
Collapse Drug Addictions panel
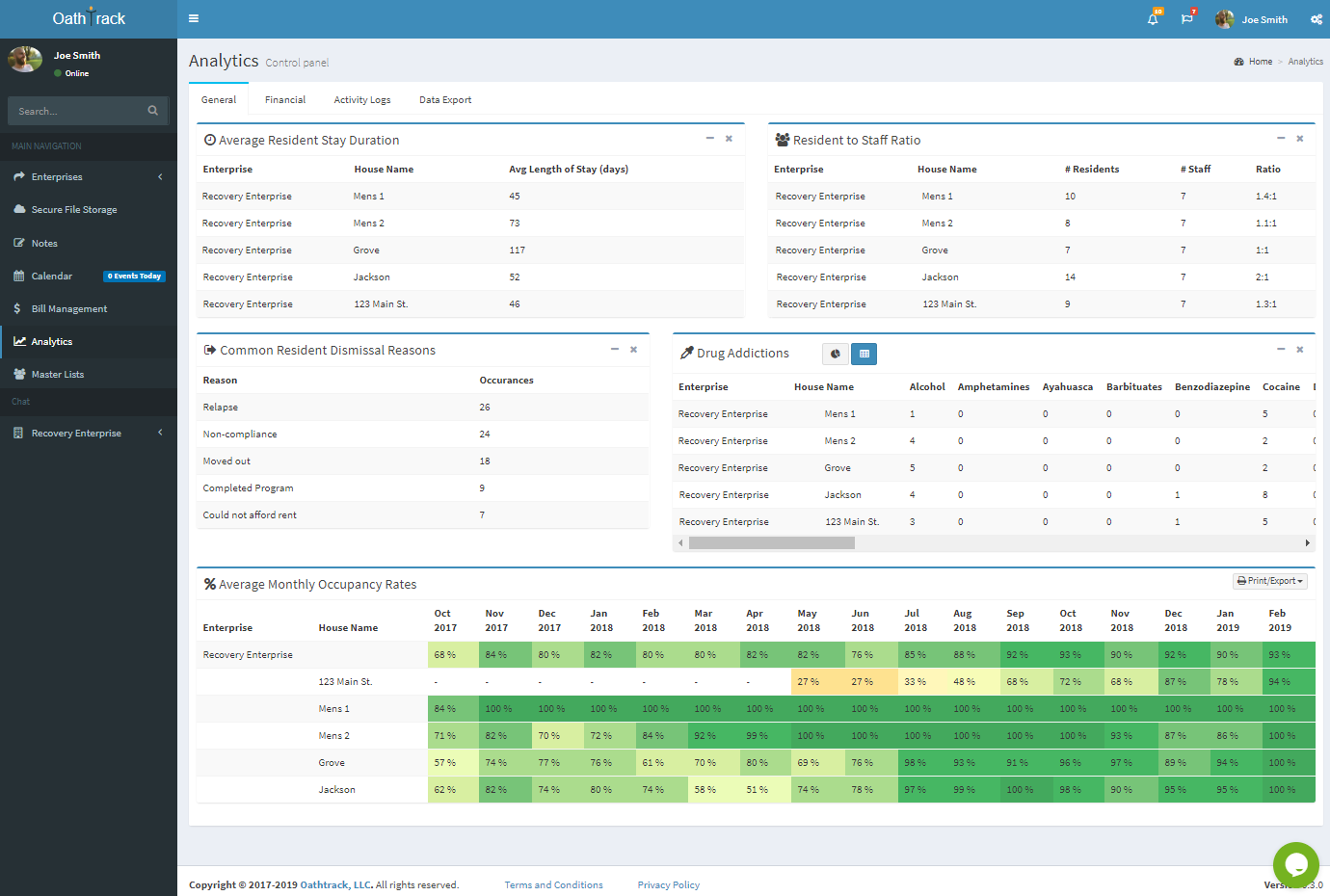[1281, 350]
